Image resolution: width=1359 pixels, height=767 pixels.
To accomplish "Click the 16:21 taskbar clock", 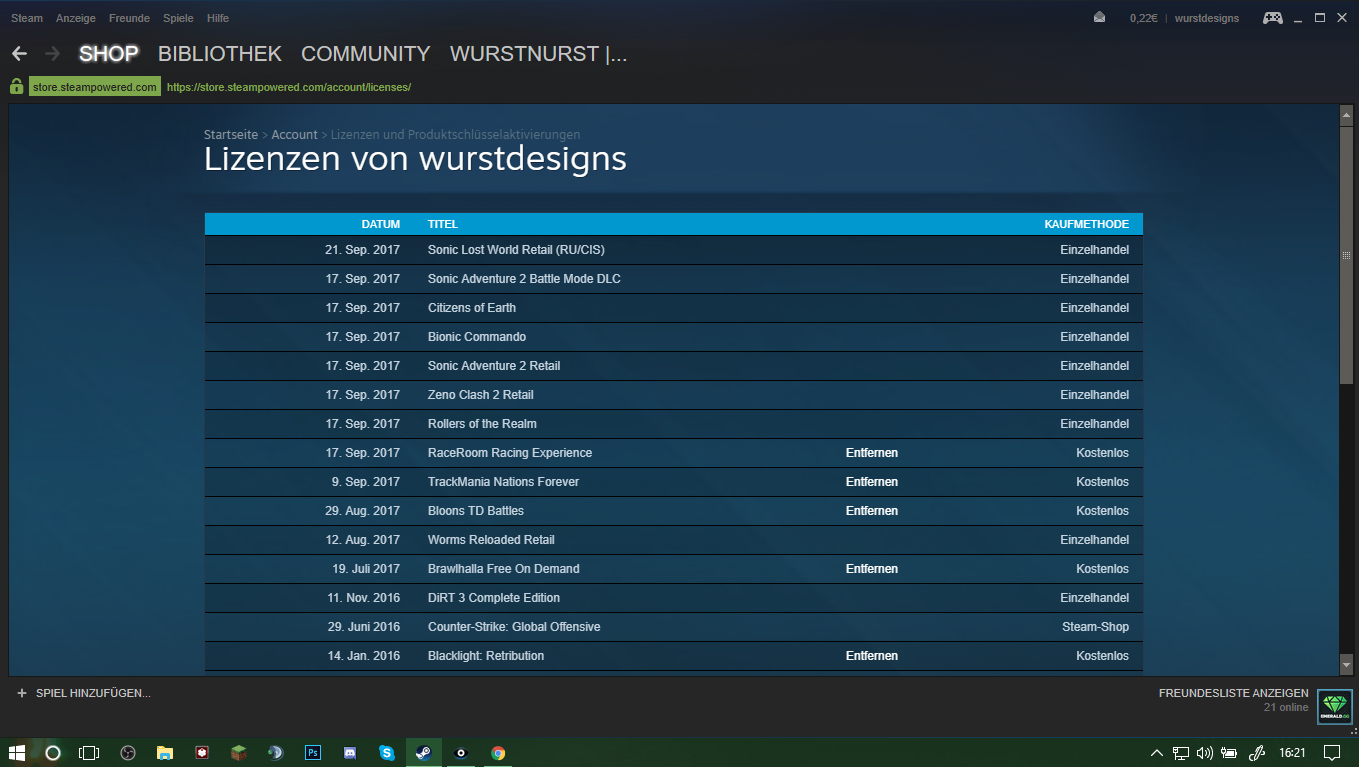I will point(1293,752).
